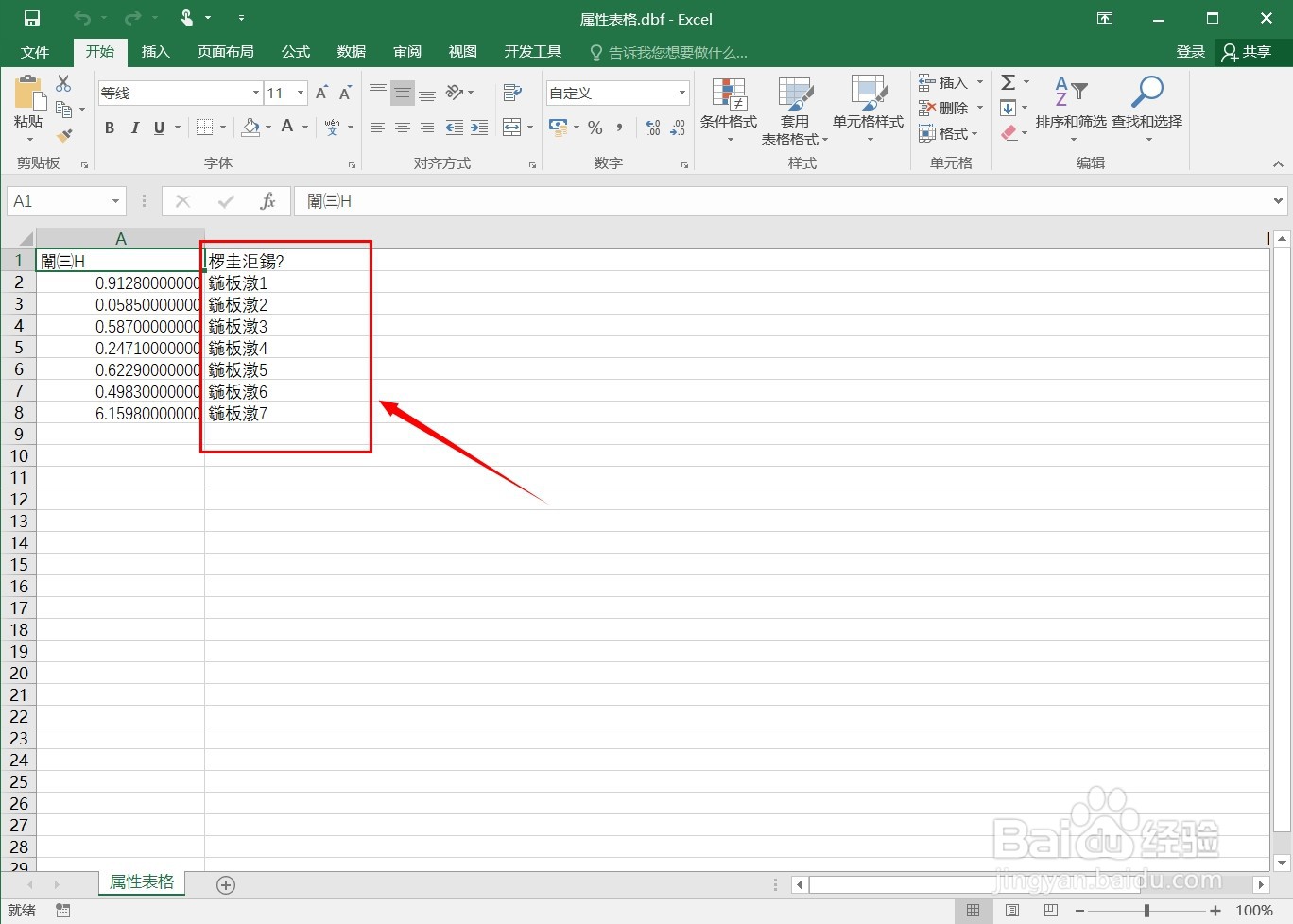Click the Save icon in quick access toolbar
Screen dimensions: 1293x924
[32, 19]
